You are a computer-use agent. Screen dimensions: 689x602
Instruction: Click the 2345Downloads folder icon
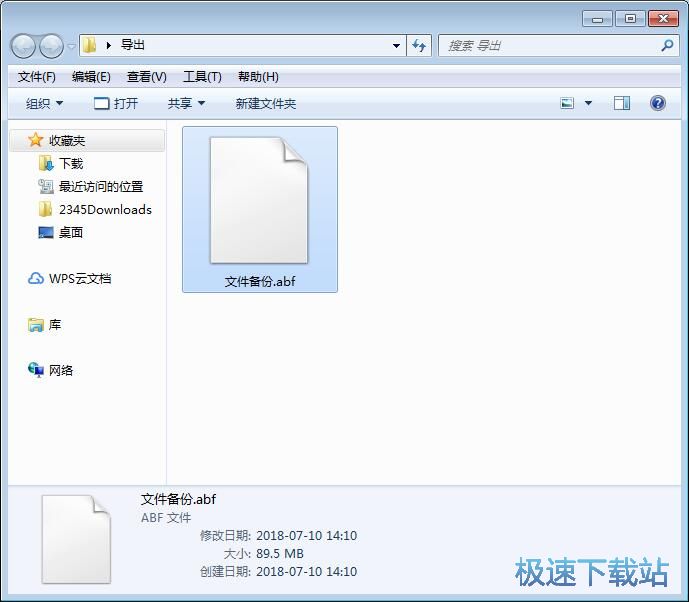pos(45,209)
